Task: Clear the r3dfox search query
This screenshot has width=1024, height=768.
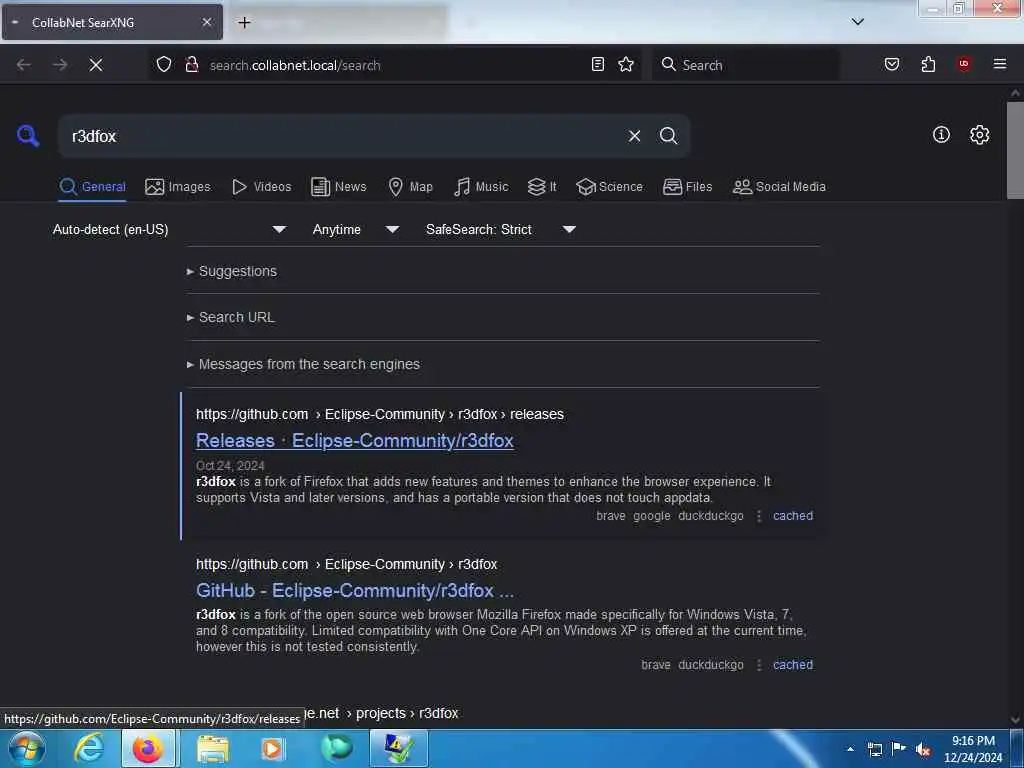Action: tap(634, 136)
